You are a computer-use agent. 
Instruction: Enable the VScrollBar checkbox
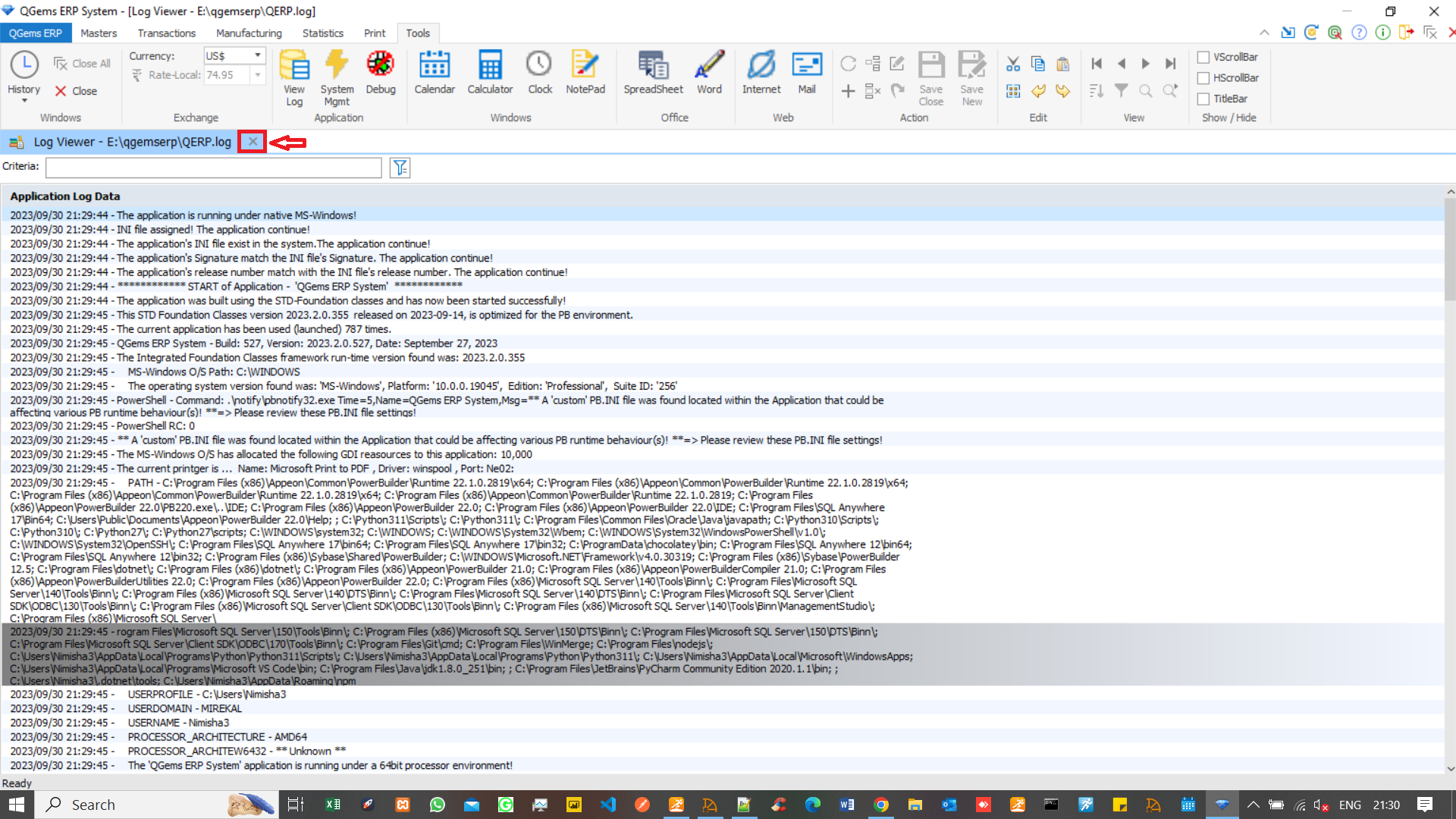point(1203,57)
